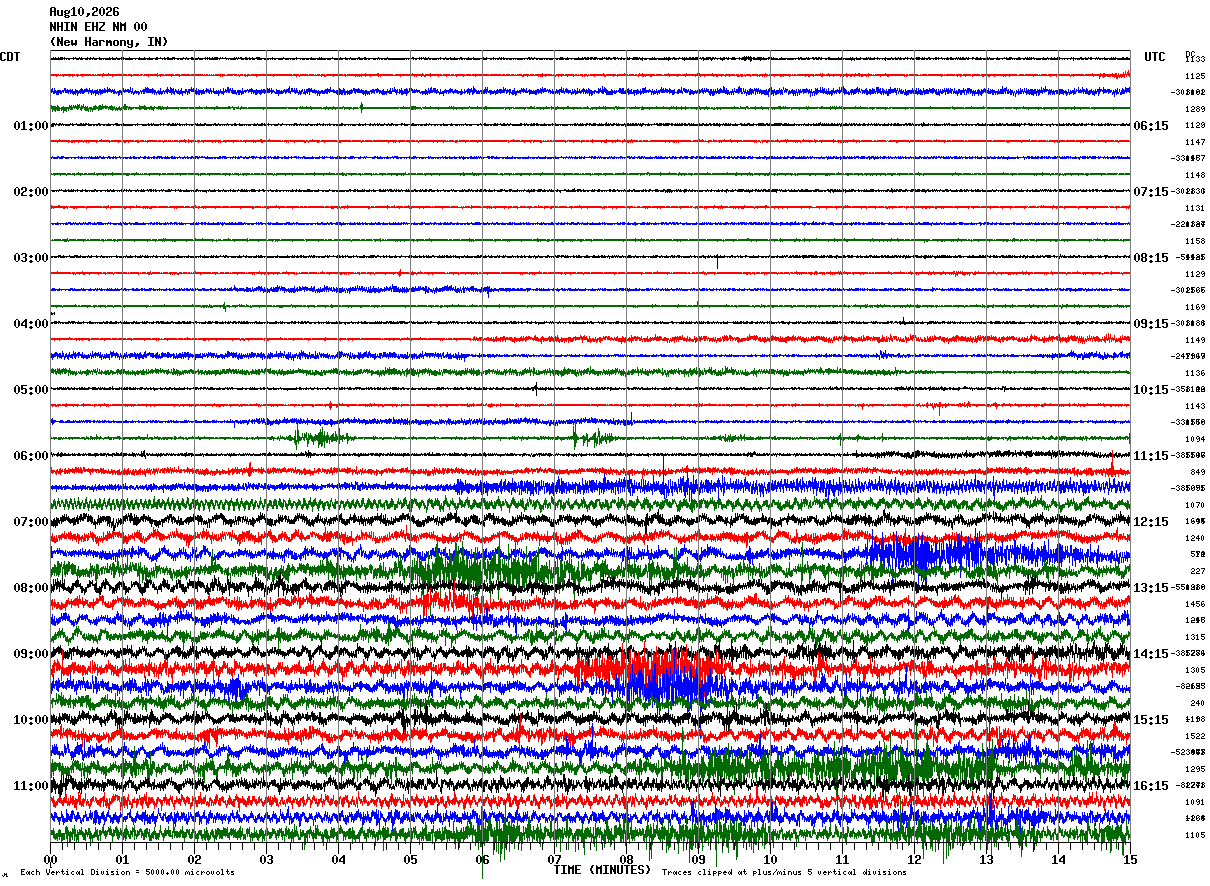The image size is (1210, 886).
Task: Click the 16:15 UTC time label
Action: click(x=1151, y=786)
